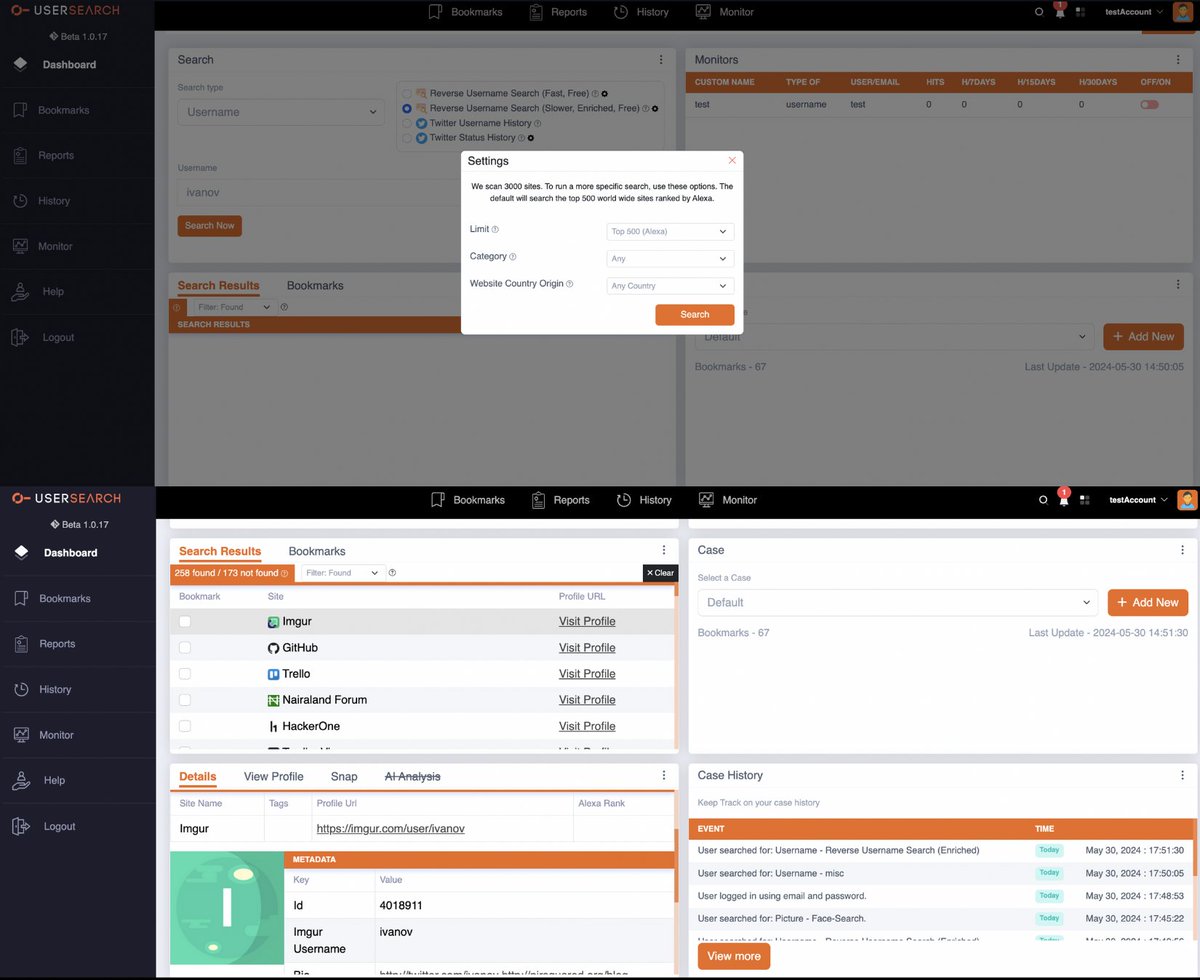The height and width of the screenshot is (980, 1200).
Task: Click search magnifier in lower screenshot top bar
Action: tap(1043, 500)
